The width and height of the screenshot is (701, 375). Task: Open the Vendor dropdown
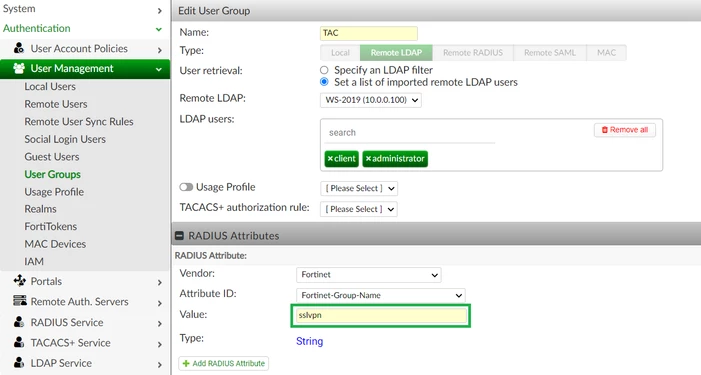pyautogui.click(x=368, y=274)
